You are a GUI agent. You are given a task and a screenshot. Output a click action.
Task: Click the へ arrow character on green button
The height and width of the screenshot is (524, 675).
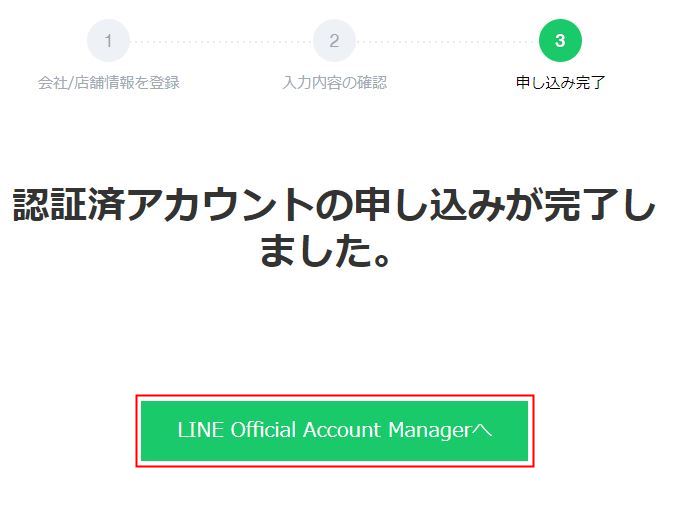pos(483,430)
